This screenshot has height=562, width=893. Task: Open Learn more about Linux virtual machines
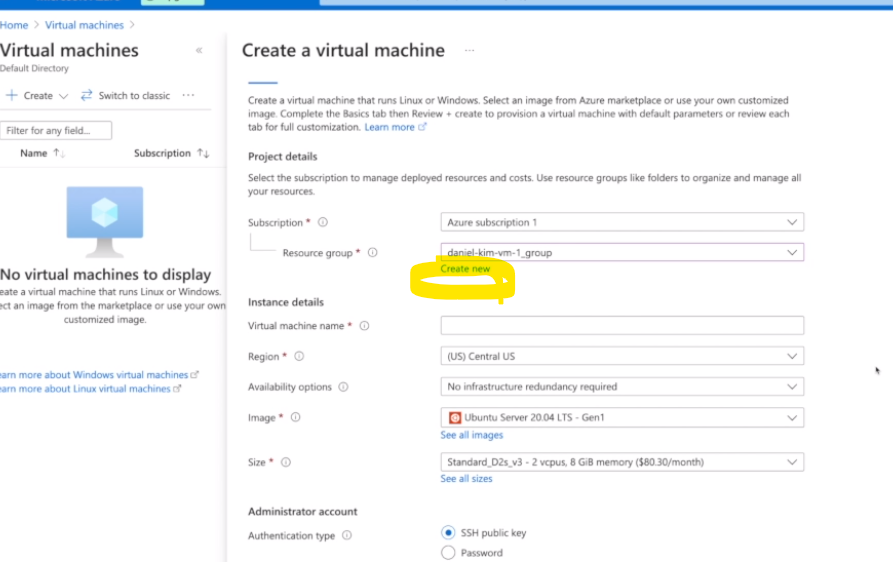(85, 389)
